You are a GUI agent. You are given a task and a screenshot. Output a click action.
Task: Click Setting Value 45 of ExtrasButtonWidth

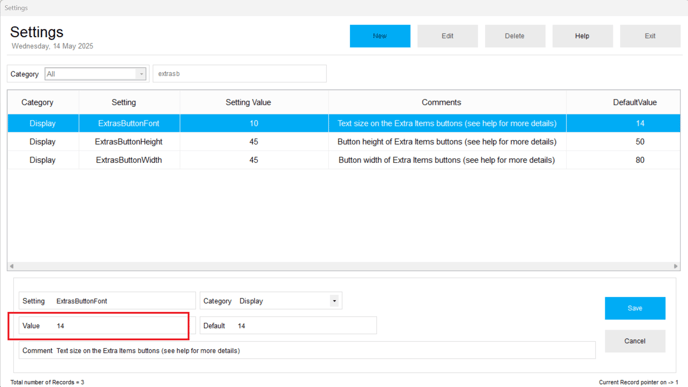254,160
